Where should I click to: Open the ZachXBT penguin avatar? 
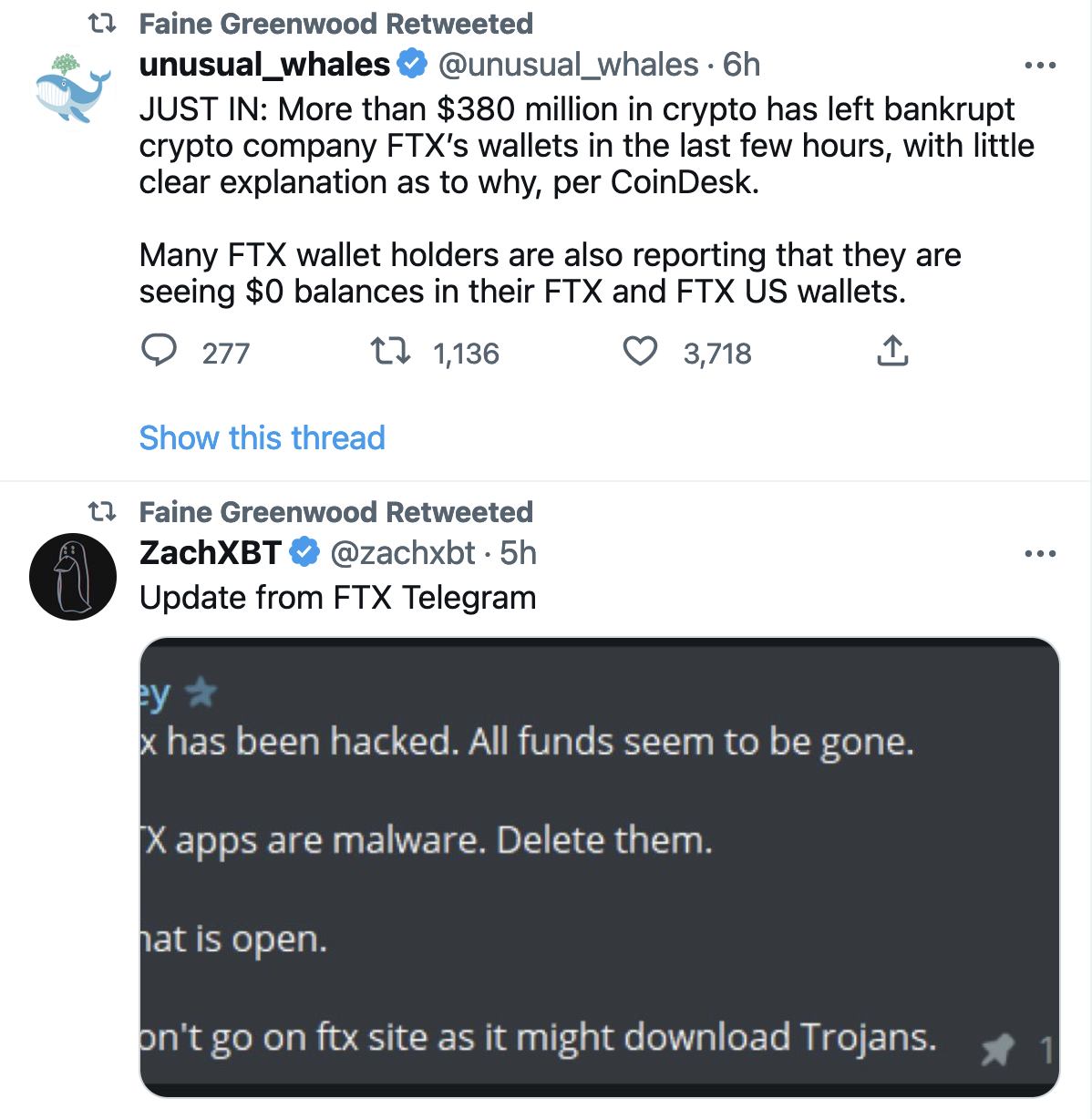pos(73,577)
